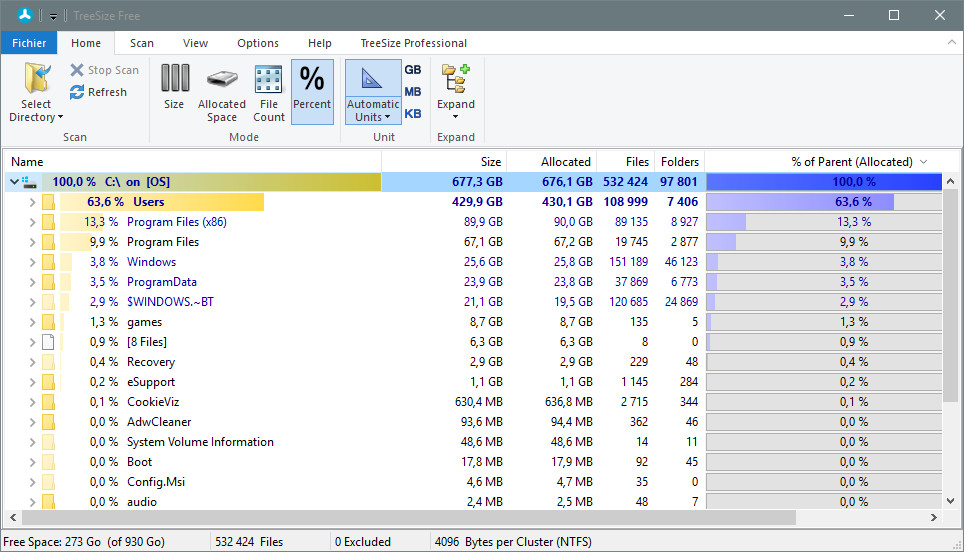Click the Users 63,6 % bar
Viewport: 964px width, 552px height.
(824, 202)
